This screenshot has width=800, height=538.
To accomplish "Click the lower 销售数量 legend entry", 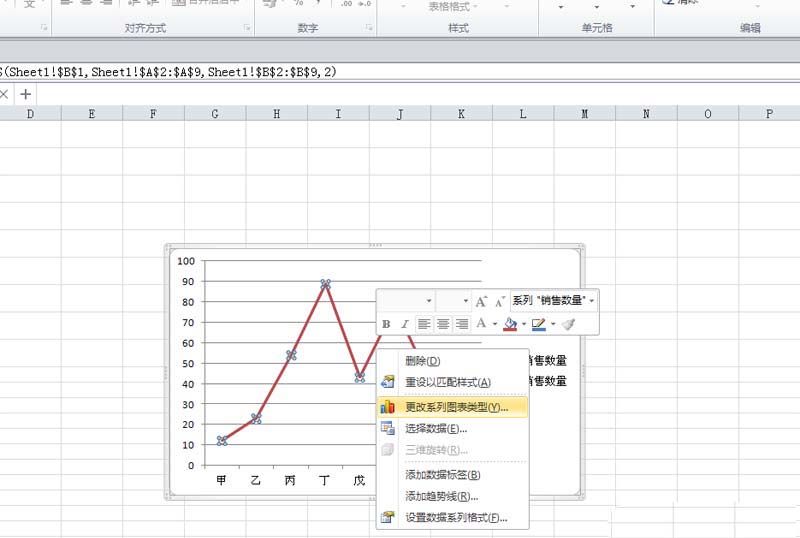I will [x=547, y=381].
